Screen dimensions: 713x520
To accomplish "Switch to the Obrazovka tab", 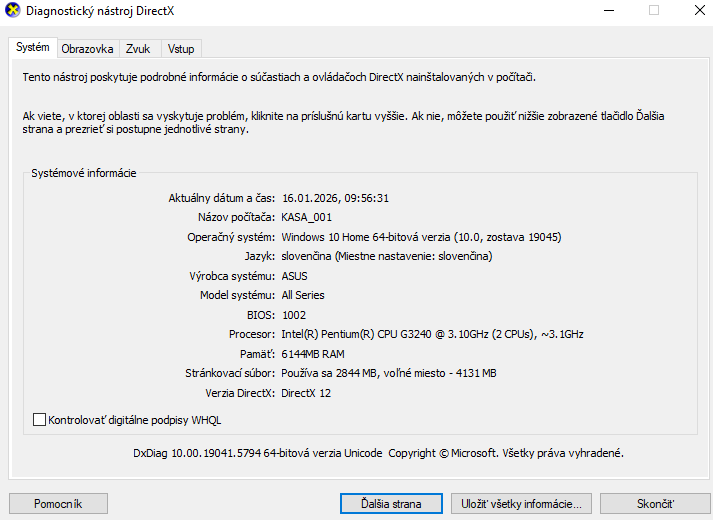I will point(87,49).
